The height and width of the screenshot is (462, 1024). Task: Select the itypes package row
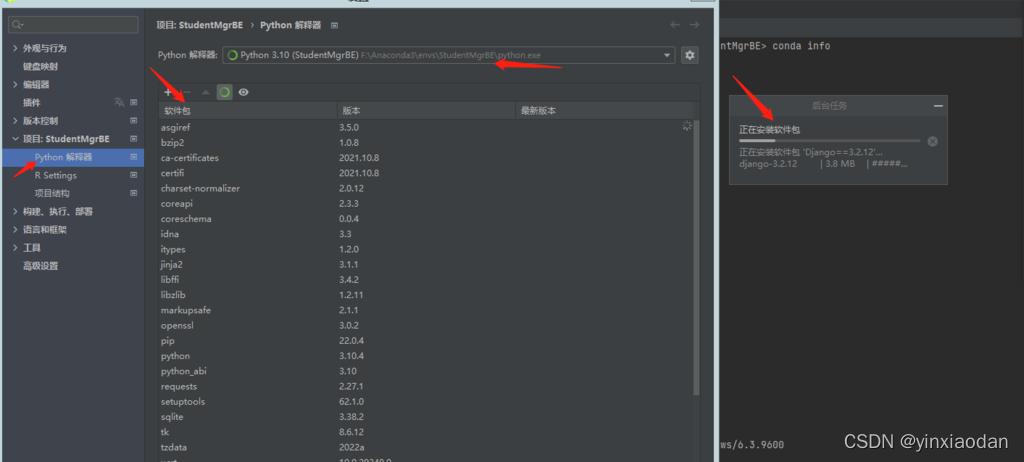pyautogui.click(x=426, y=249)
